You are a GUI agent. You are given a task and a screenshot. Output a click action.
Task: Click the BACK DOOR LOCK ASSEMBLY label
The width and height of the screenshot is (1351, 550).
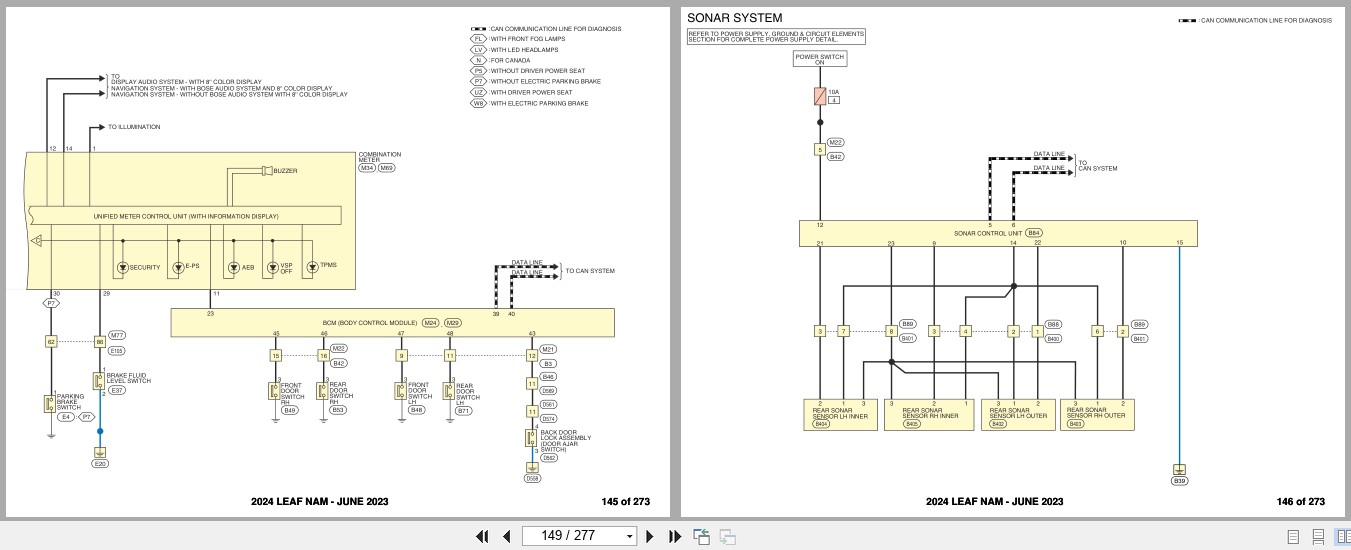565,443
